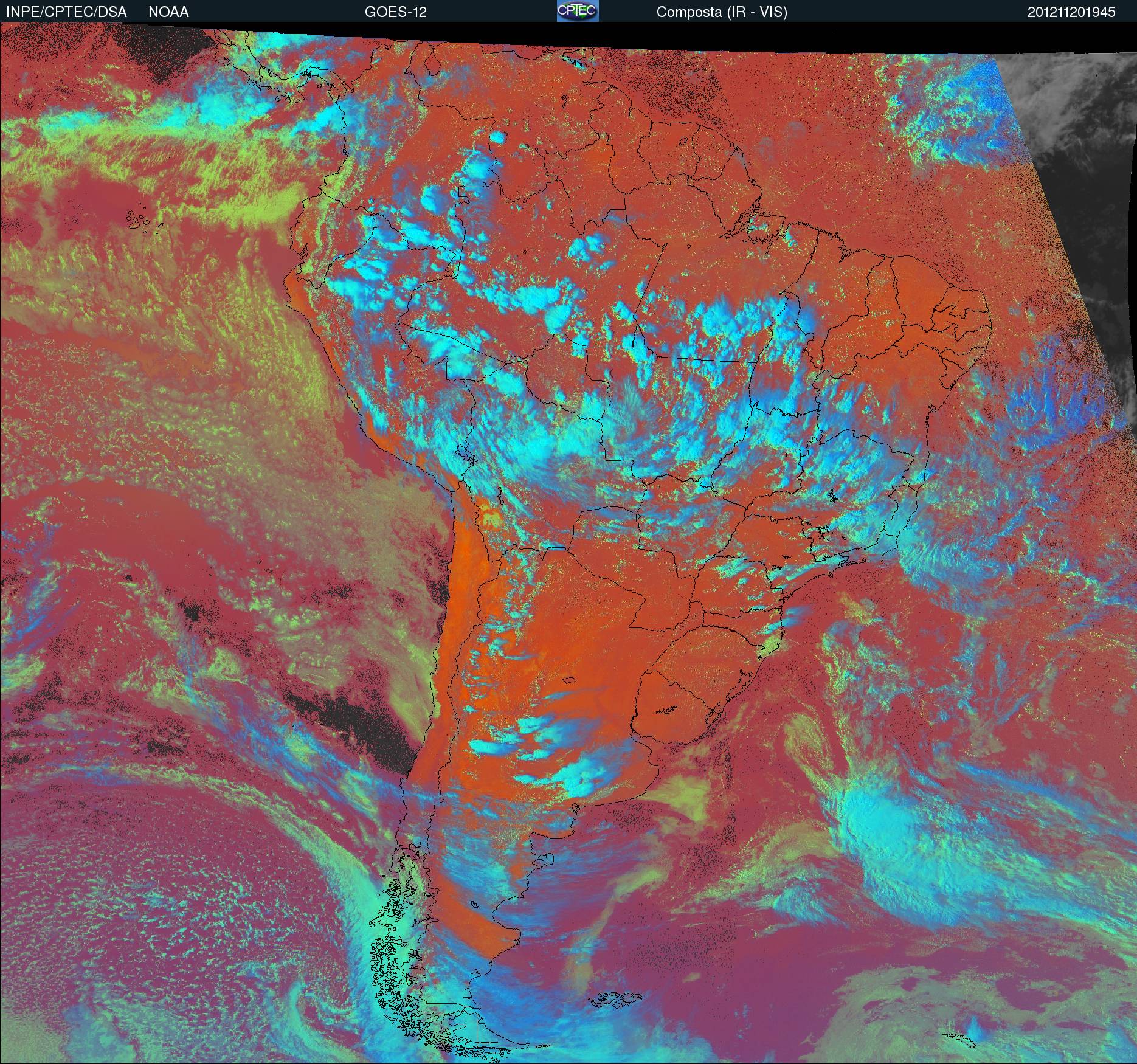This screenshot has width=1137, height=1064.
Task: Click the Composta (IR - VIS) title
Action: coord(722,12)
